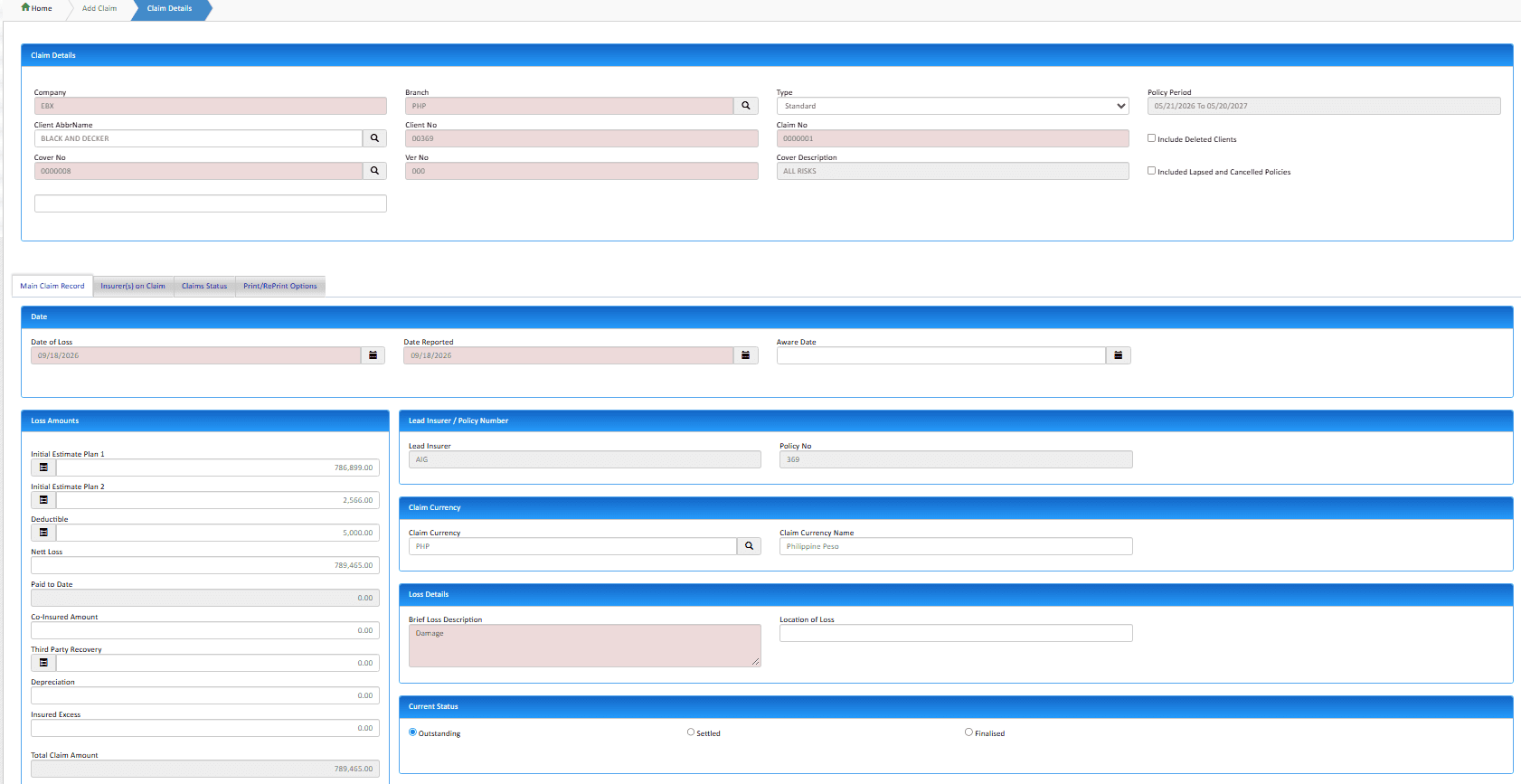The image size is (1521, 784).
Task: Open Insurer(s) on Claim tab
Action: 133,286
